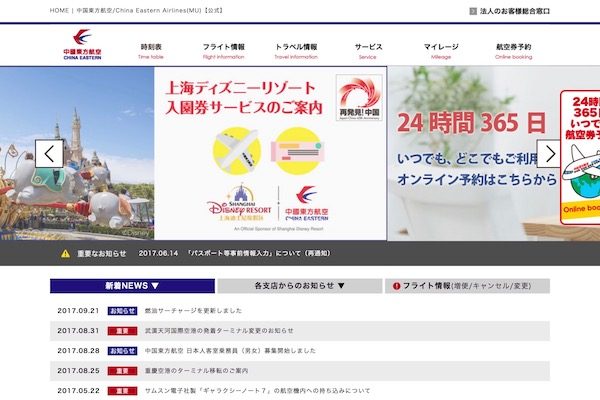Open the マイレージ Mileage menu
600x400 pixels.
[x=441, y=51]
